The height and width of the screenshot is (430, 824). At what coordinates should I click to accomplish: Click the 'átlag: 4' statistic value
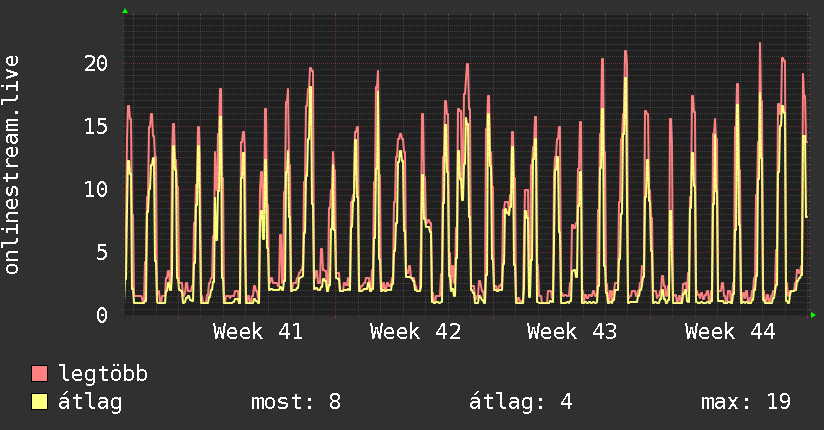(x=520, y=402)
